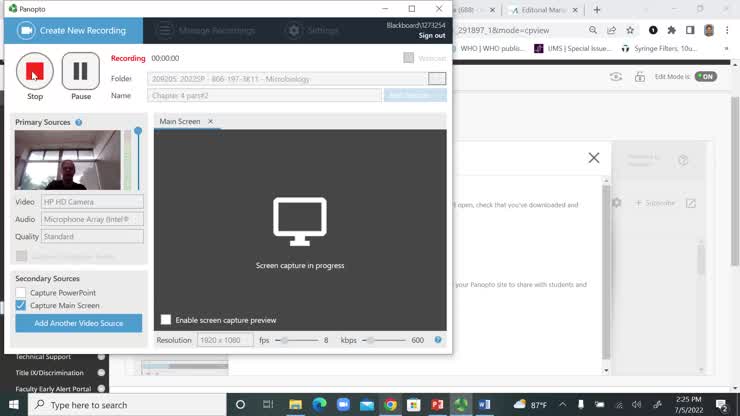Toggle the Webcast checkbox
Viewport: 740px width, 416px height.
pyautogui.click(x=409, y=58)
